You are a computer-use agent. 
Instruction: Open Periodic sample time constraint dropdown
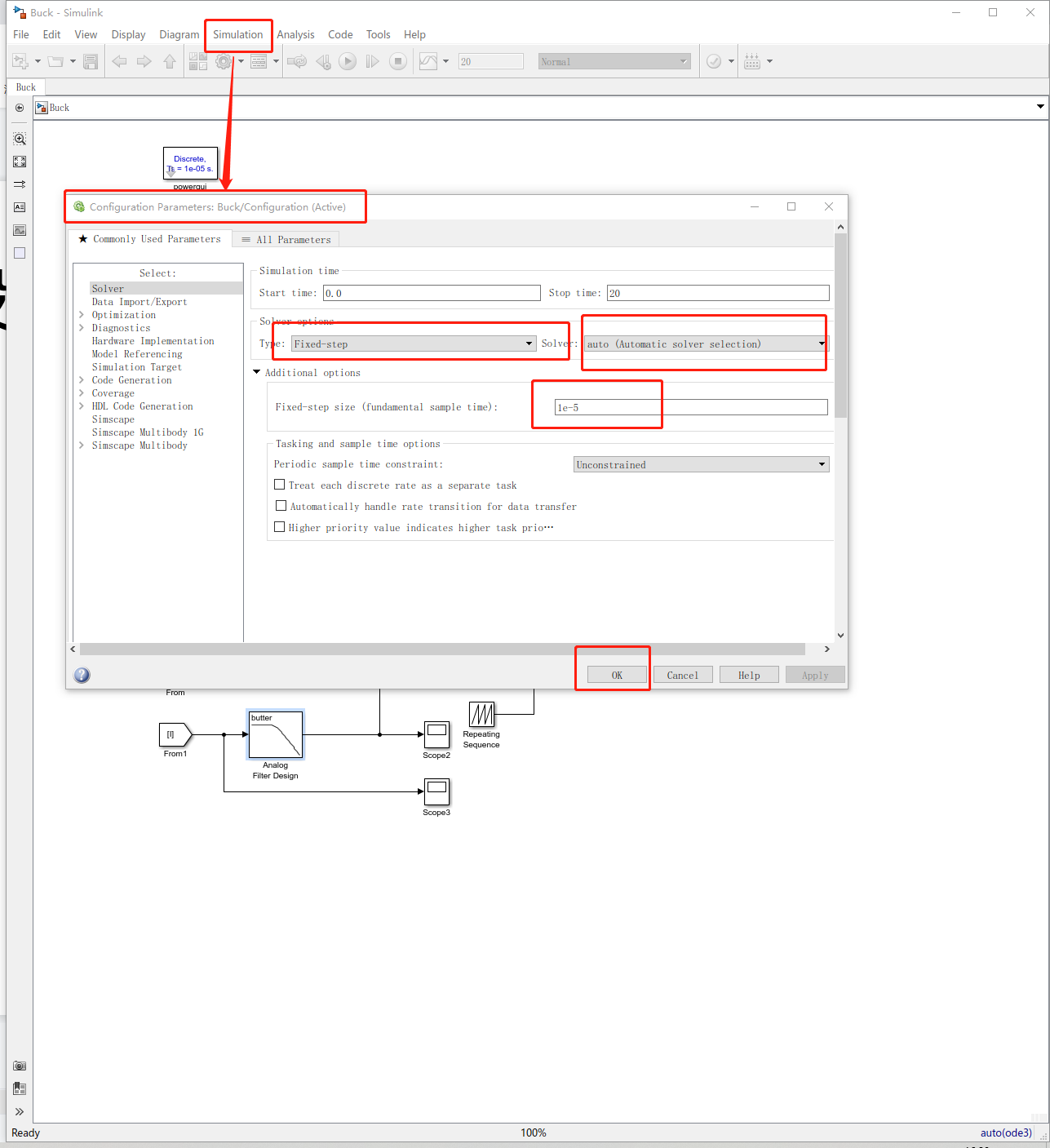tap(702, 464)
